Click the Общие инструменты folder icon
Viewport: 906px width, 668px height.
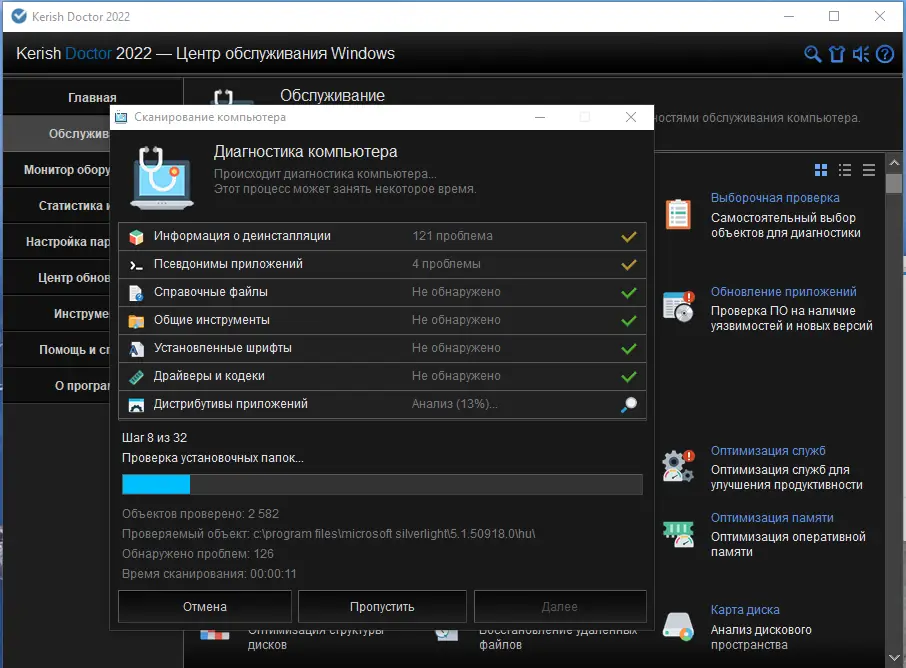[x=136, y=321]
